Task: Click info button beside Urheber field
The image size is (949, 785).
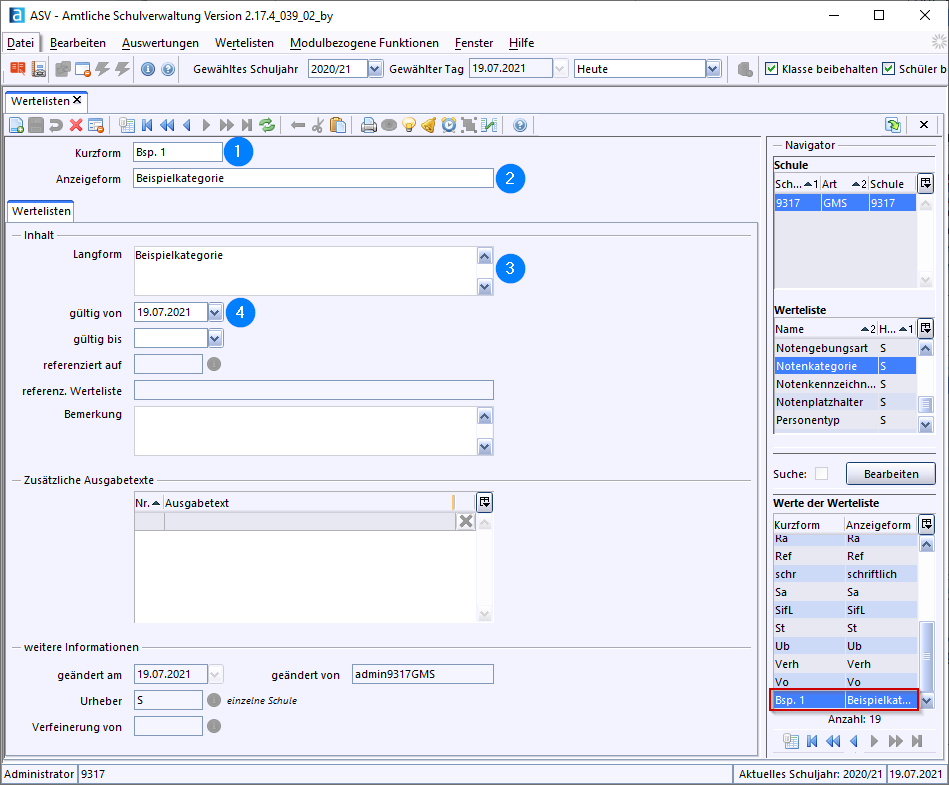Action: 214,700
